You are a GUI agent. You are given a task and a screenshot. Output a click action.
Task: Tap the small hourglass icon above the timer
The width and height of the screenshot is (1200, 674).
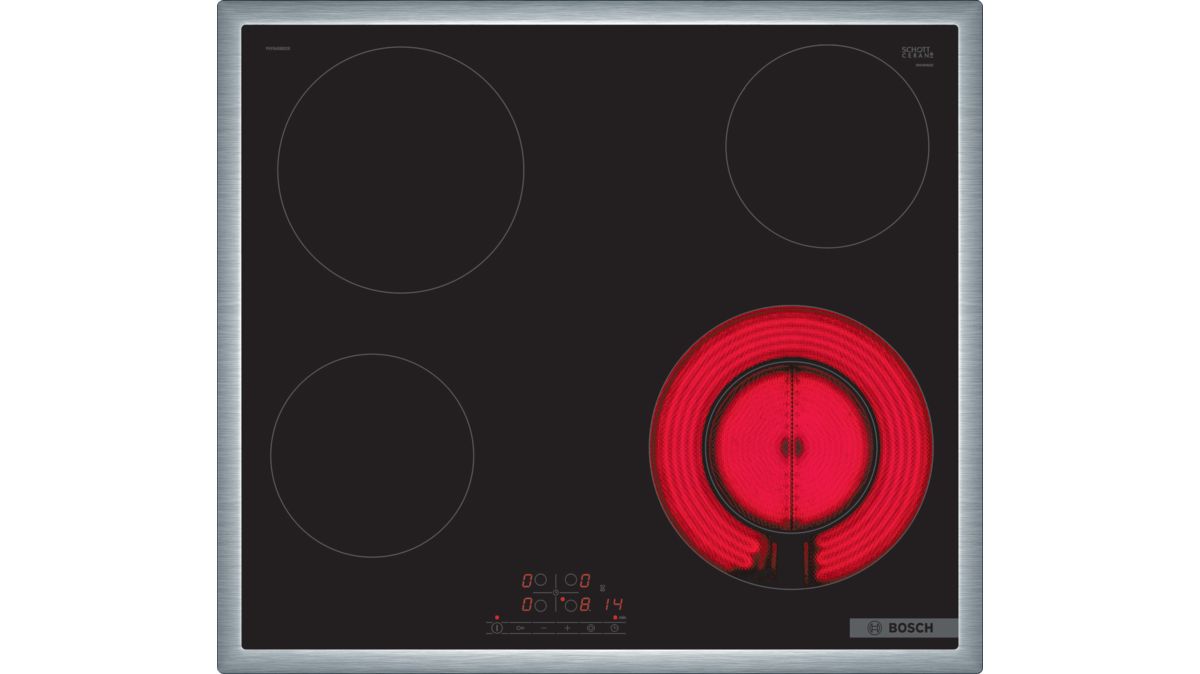pyautogui.click(x=601, y=587)
